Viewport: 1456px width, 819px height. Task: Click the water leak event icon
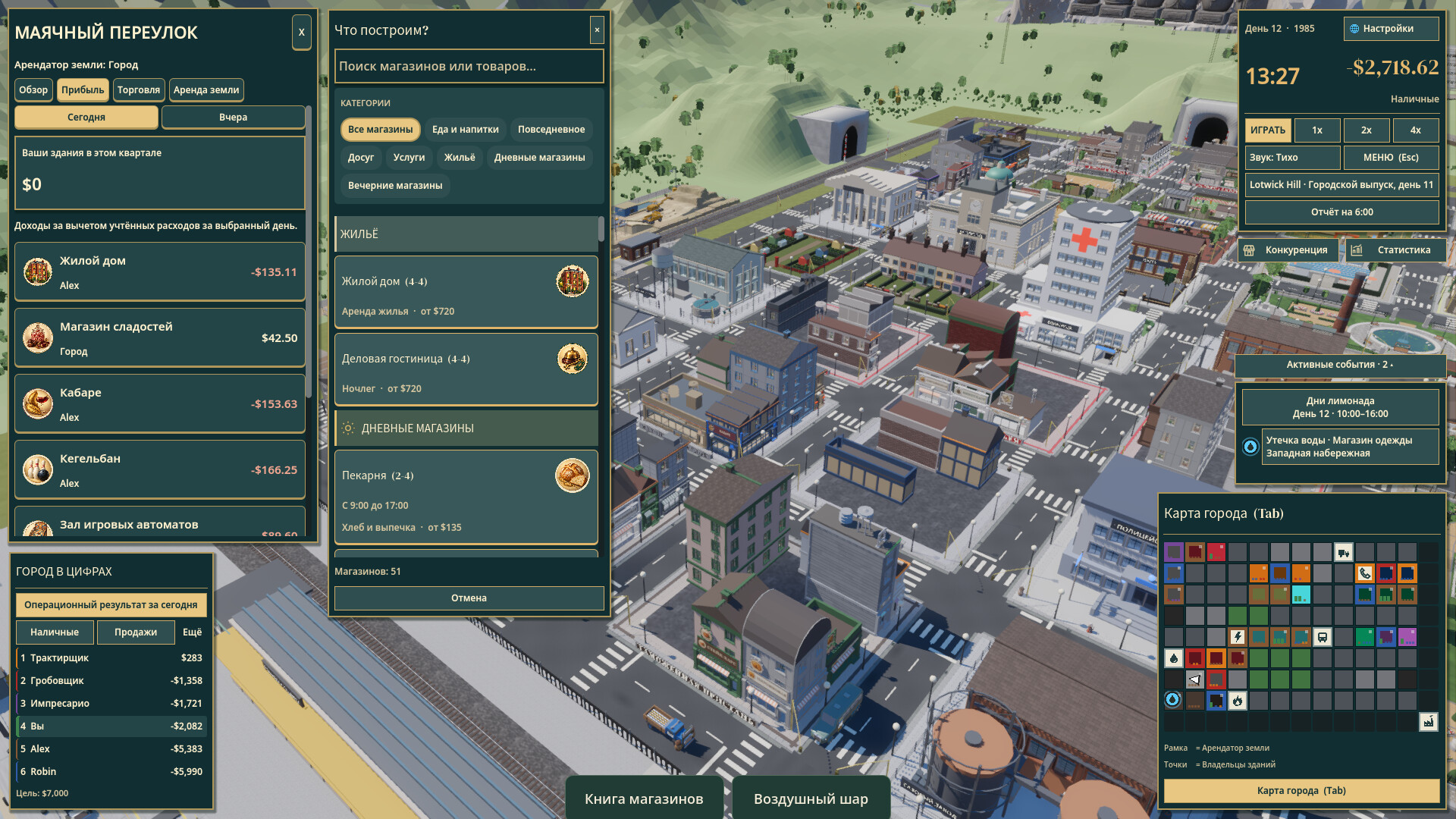[1250, 447]
